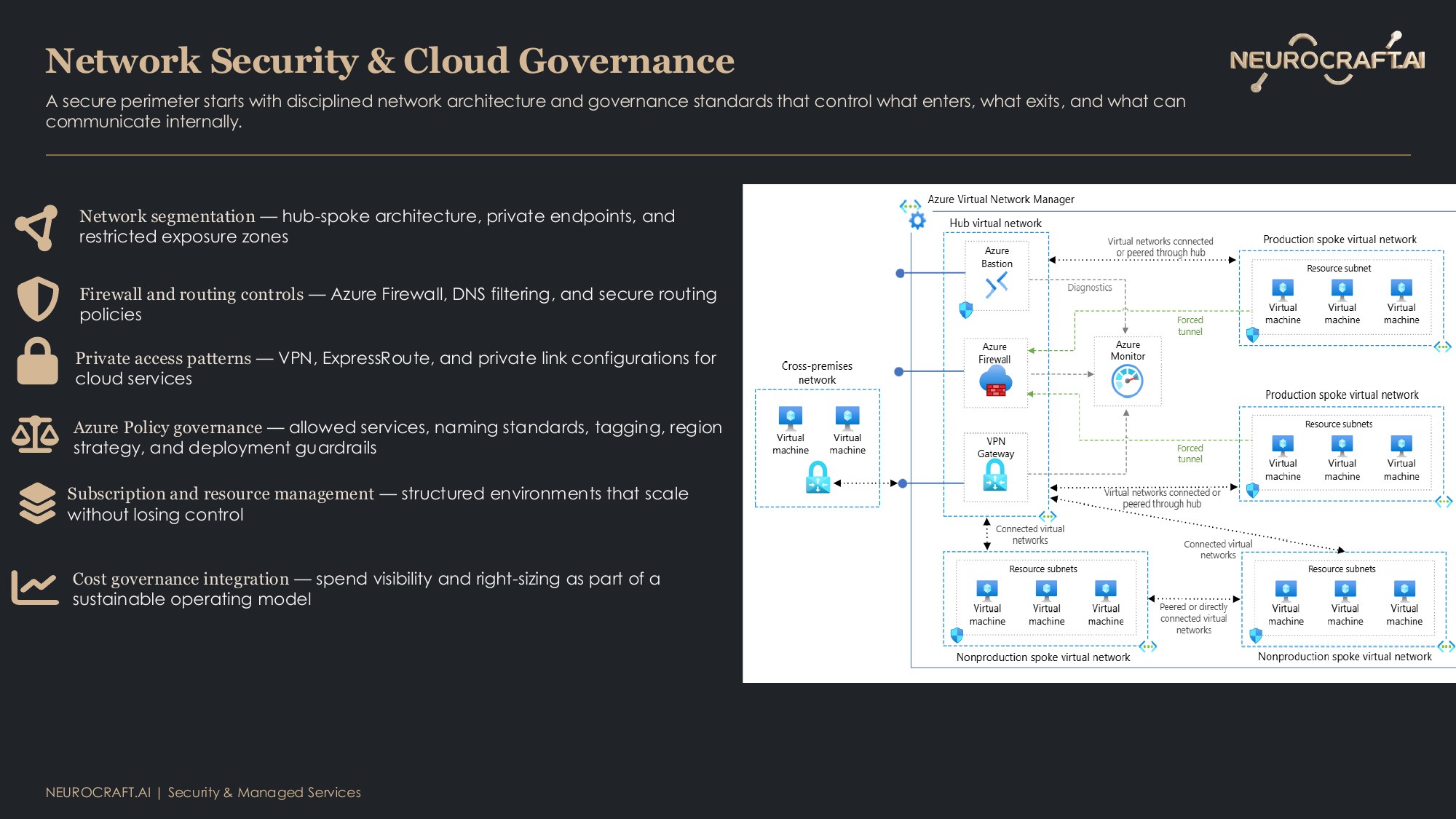Image resolution: width=1456 pixels, height=819 pixels.
Task: Select the Azure Firewall cloud icon
Action: 995,381
